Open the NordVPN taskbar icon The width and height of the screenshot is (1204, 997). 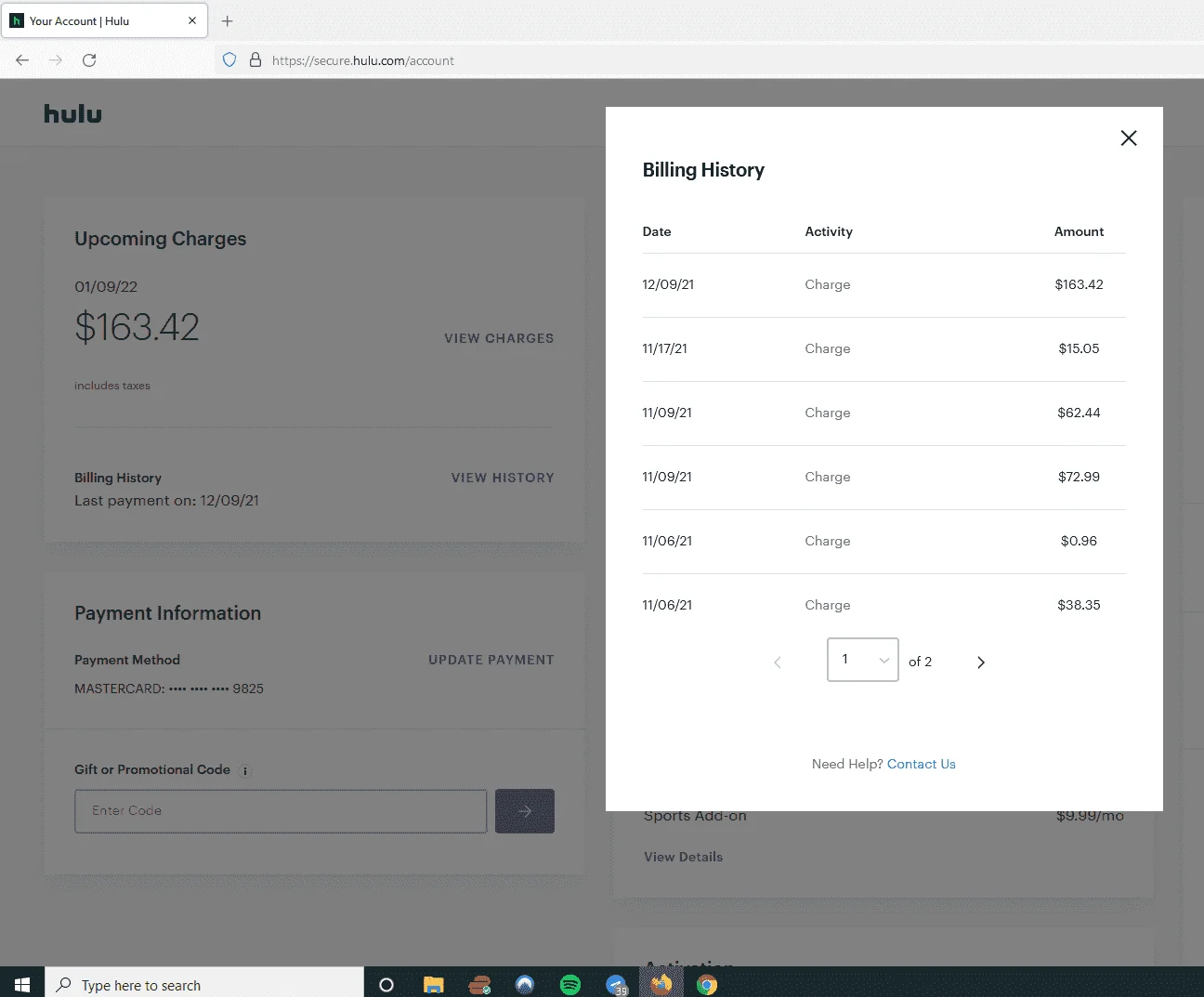(525, 985)
